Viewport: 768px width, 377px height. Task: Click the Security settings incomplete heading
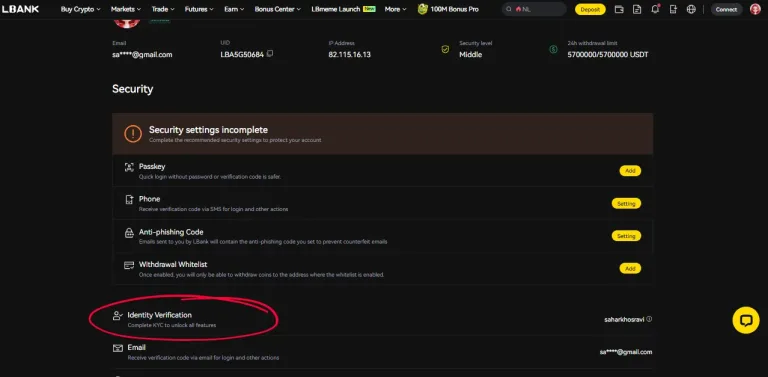pyautogui.click(x=208, y=130)
